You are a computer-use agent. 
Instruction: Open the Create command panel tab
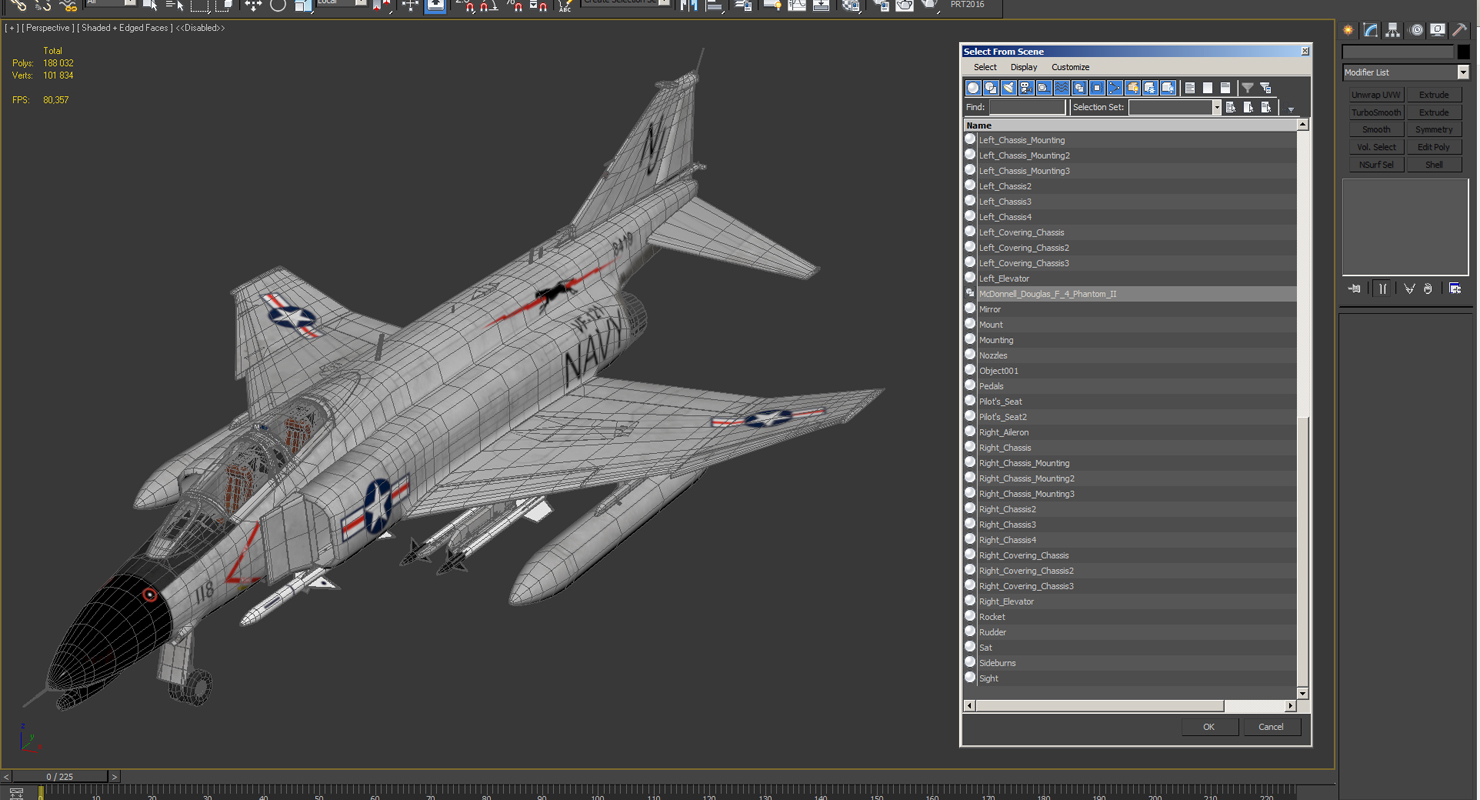(1348, 30)
